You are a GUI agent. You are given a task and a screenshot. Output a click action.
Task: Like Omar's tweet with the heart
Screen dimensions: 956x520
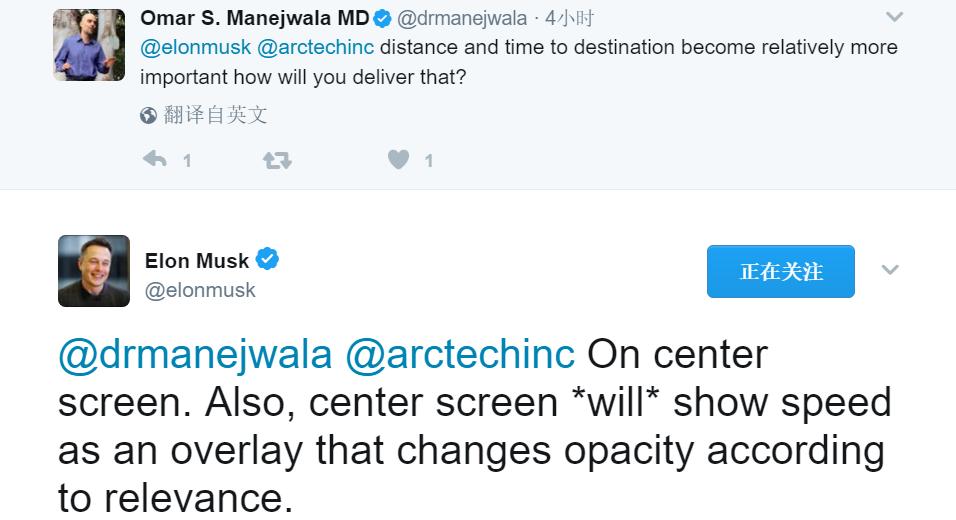click(x=398, y=159)
